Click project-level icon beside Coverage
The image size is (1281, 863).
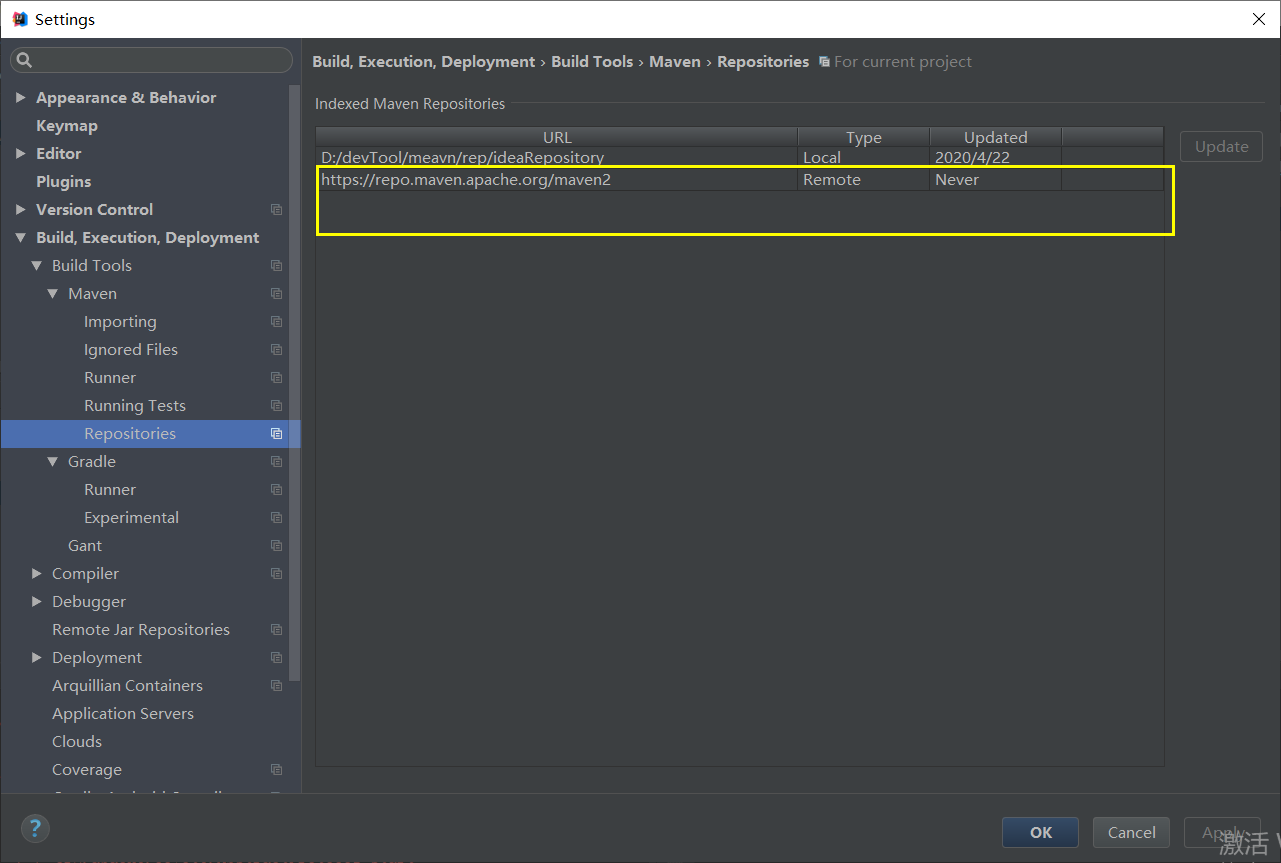[276, 770]
